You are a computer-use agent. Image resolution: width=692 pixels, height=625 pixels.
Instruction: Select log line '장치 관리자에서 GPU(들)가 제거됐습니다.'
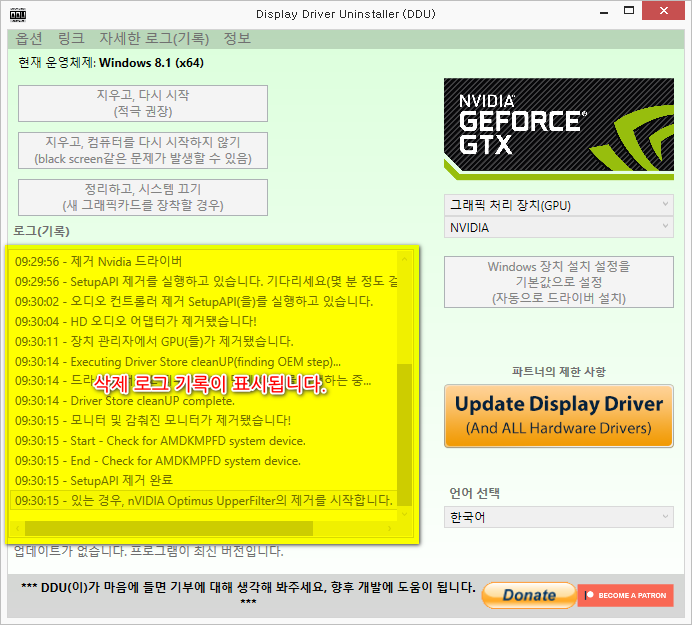tap(203, 341)
